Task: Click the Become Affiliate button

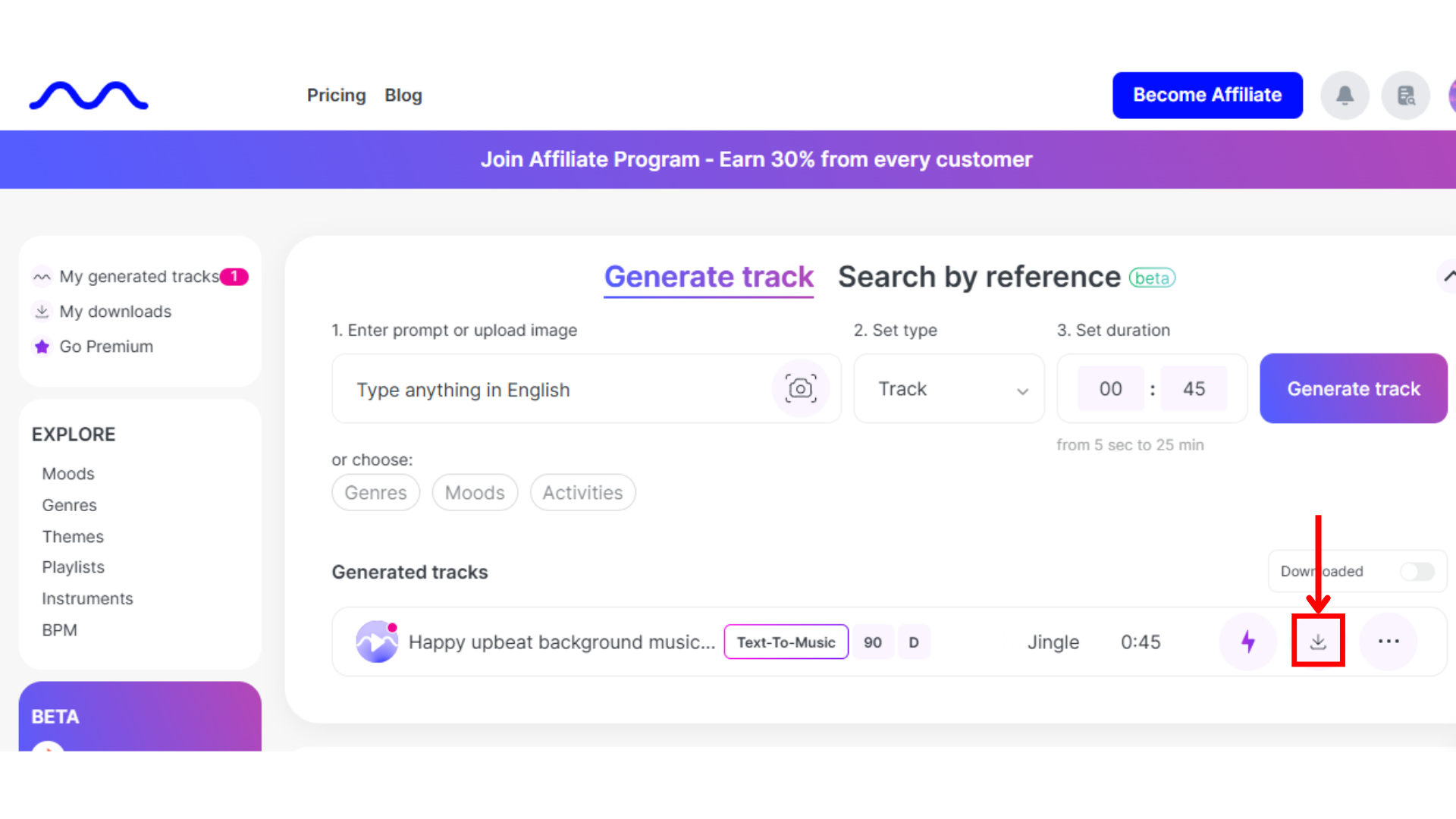Action: tap(1207, 96)
